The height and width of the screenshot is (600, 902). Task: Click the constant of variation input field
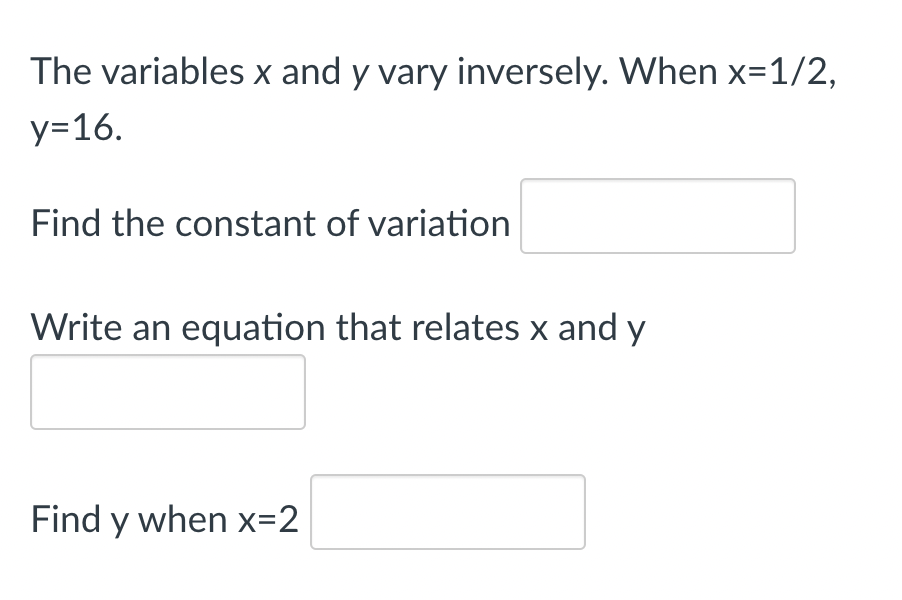(x=656, y=216)
